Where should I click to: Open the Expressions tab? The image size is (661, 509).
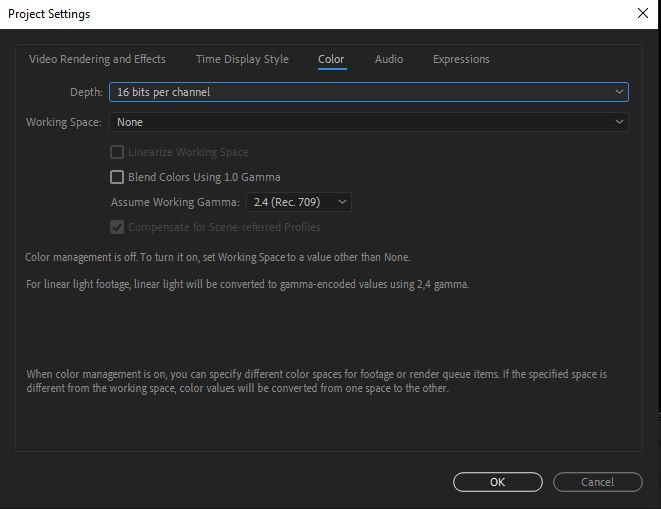coord(461,59)
